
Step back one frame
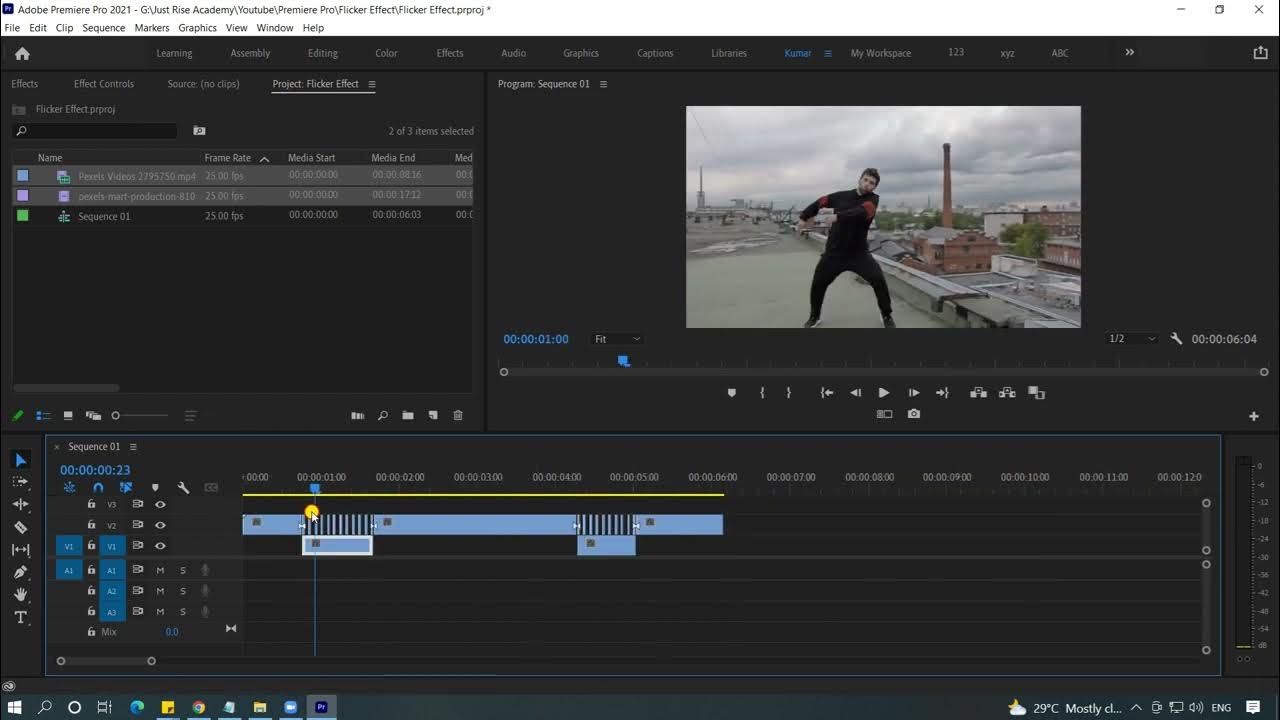click(855, 393)
